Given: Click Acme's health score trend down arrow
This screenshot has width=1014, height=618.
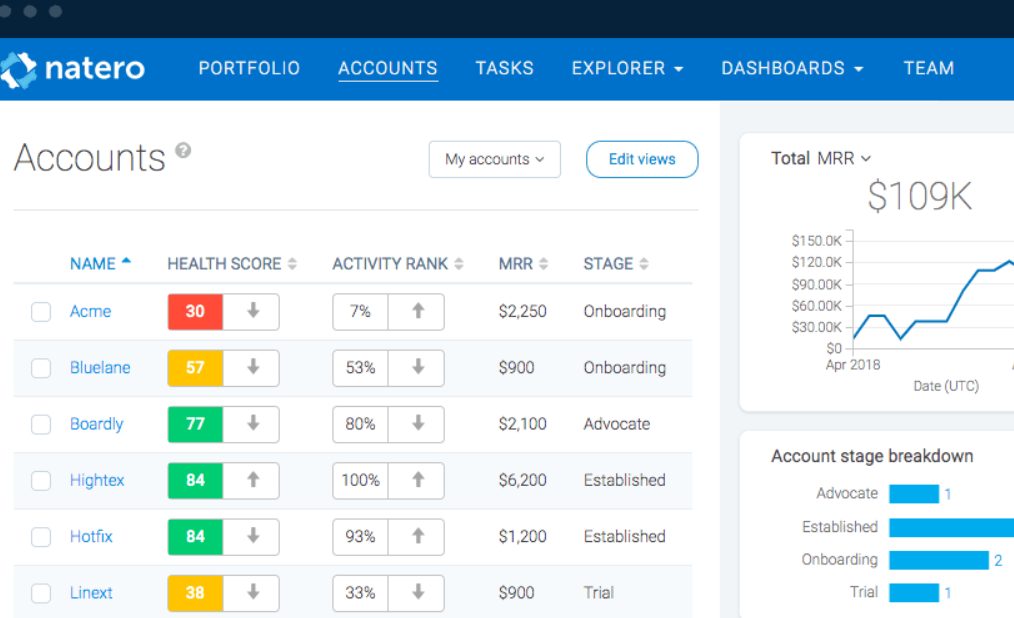Looking at the screenshot, I should [x=253, y=311].
